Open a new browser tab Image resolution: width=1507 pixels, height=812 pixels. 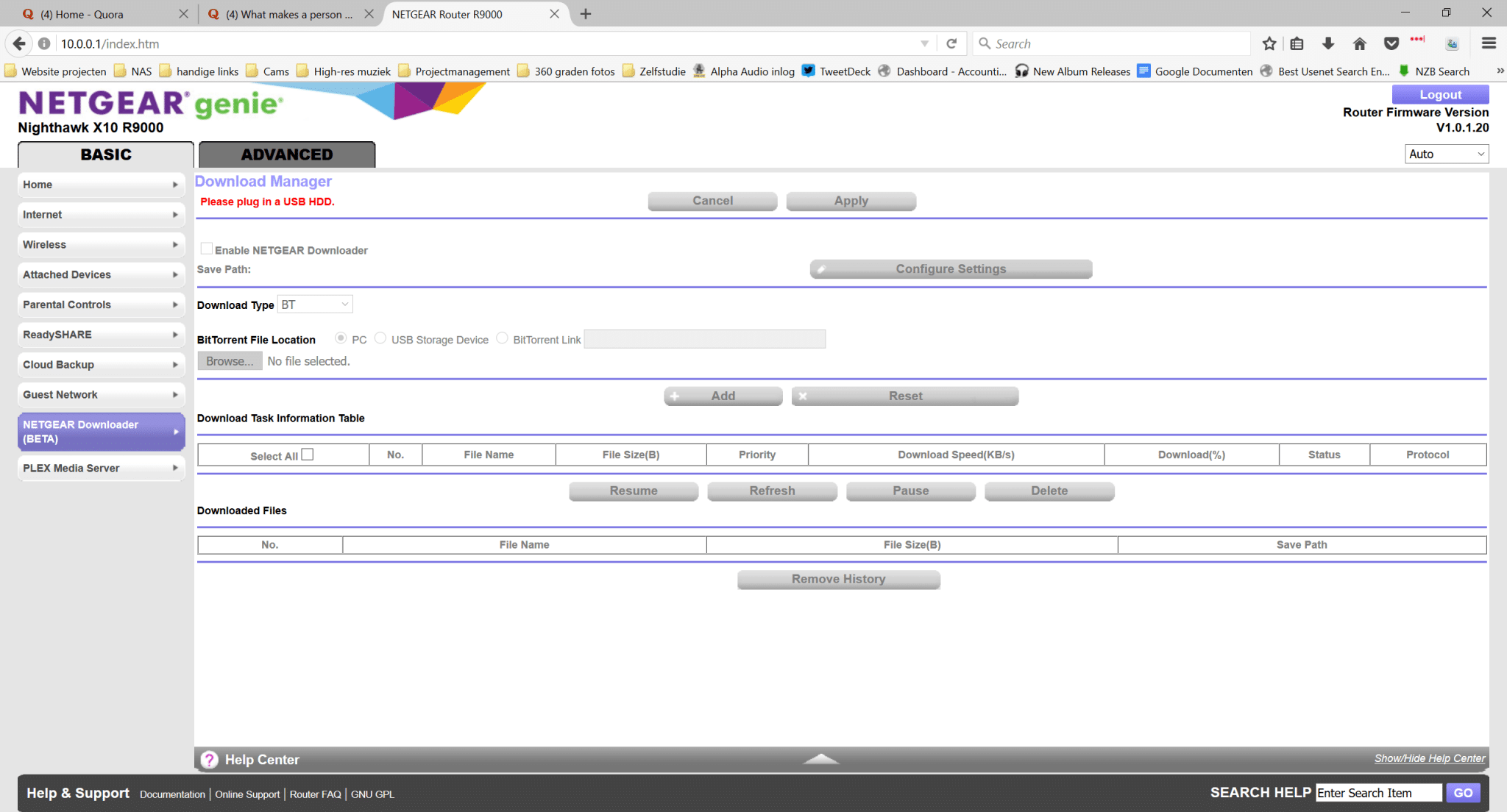(x=586, y=14)
